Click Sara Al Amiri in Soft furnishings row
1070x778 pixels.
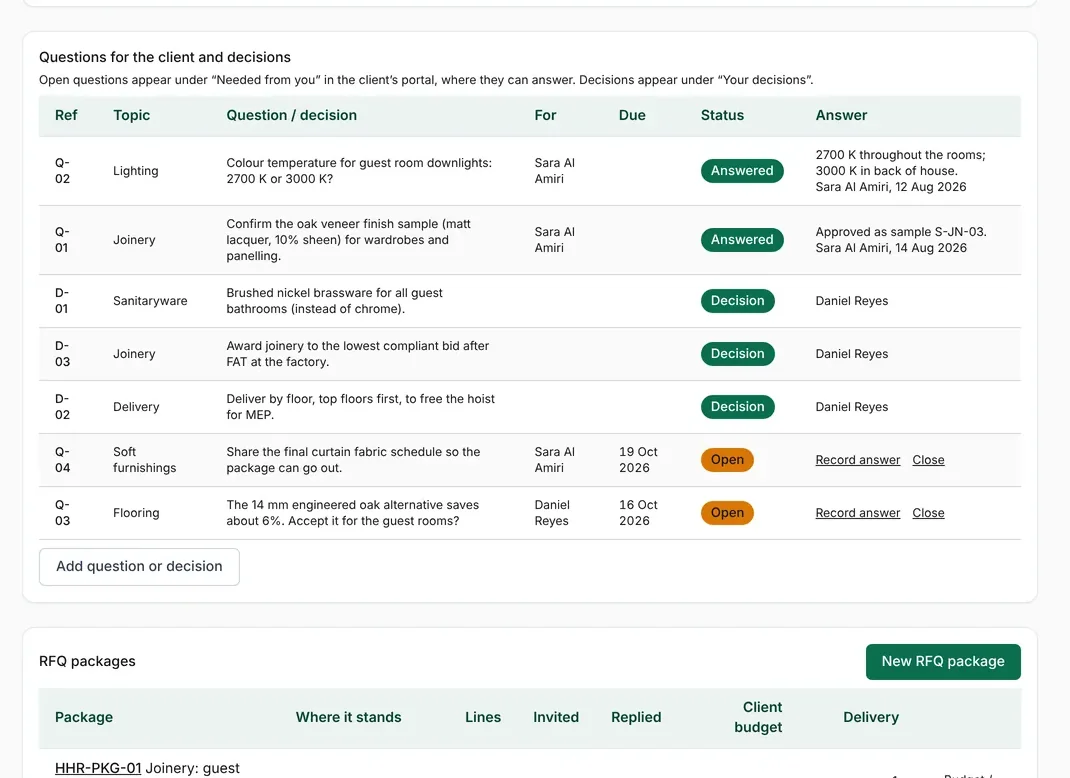(555, 460)
